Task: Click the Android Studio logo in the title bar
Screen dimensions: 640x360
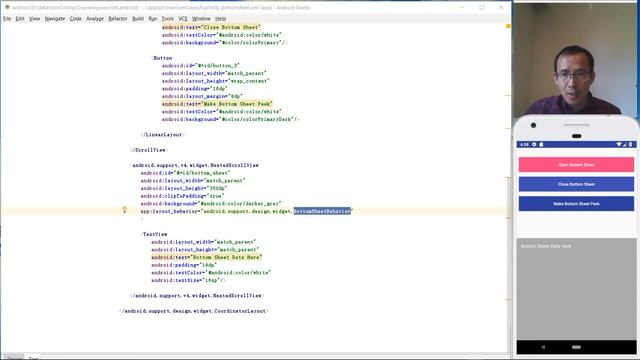Action: point(7,7)
